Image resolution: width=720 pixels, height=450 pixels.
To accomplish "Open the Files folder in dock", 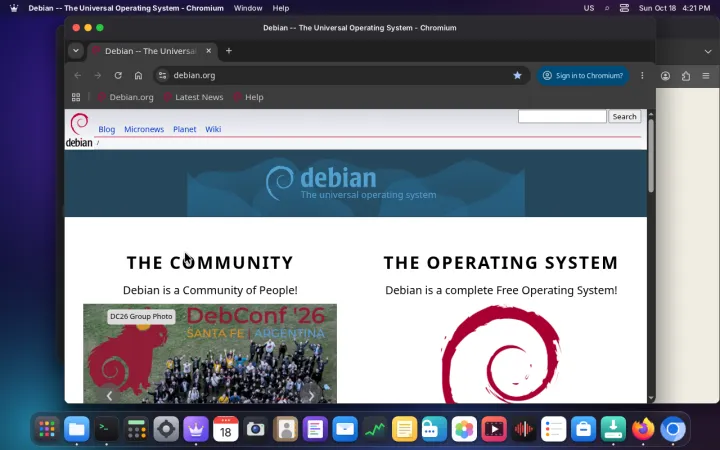I will tap(77, 429).
